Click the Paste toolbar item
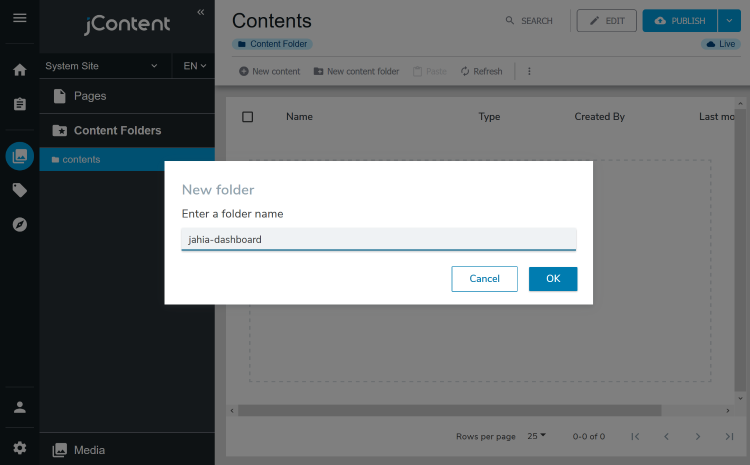The image size is (750, 465). (x=430, y=71)
